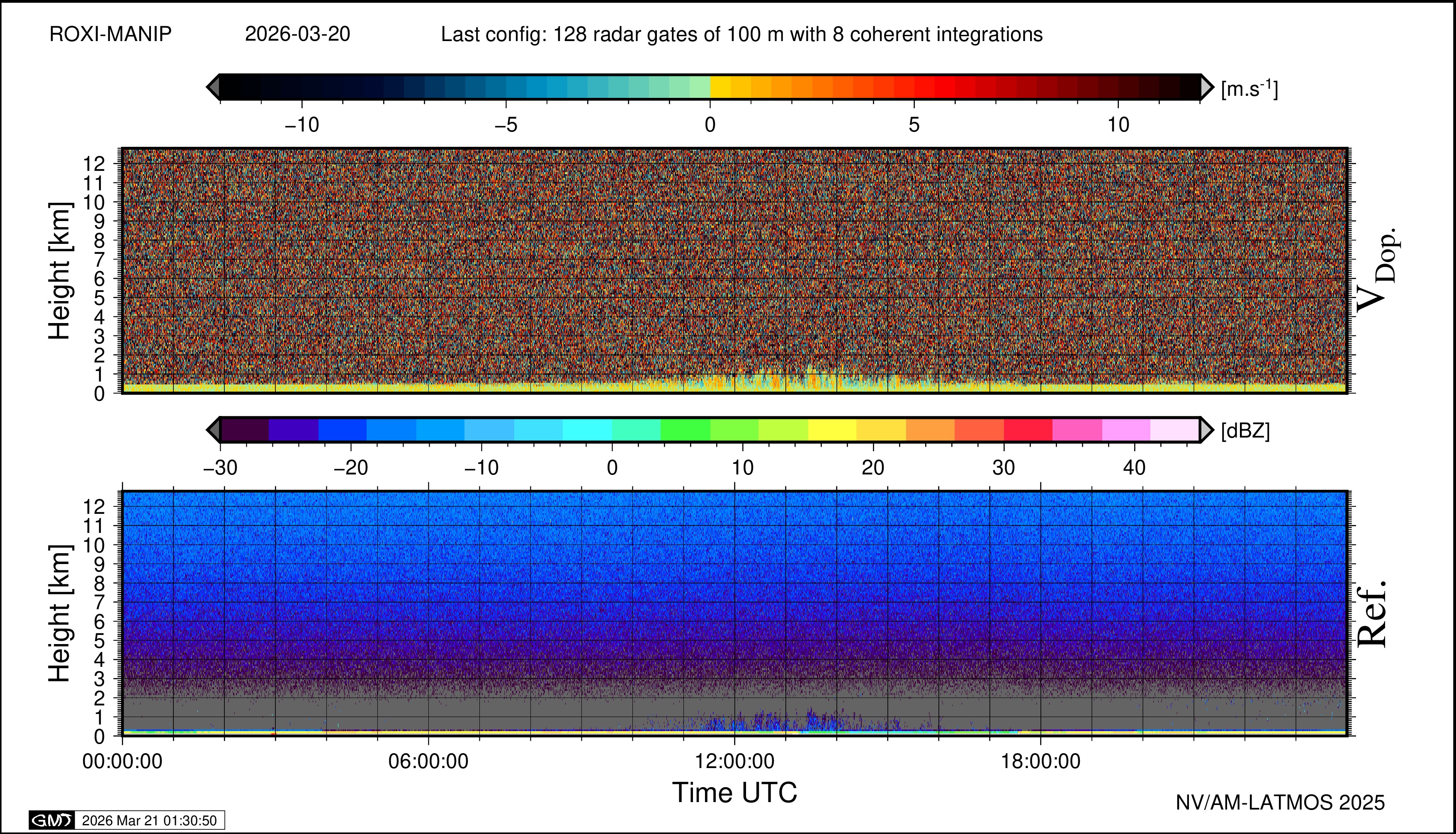Click the 2026-03-20 date label

coord(297,34)
